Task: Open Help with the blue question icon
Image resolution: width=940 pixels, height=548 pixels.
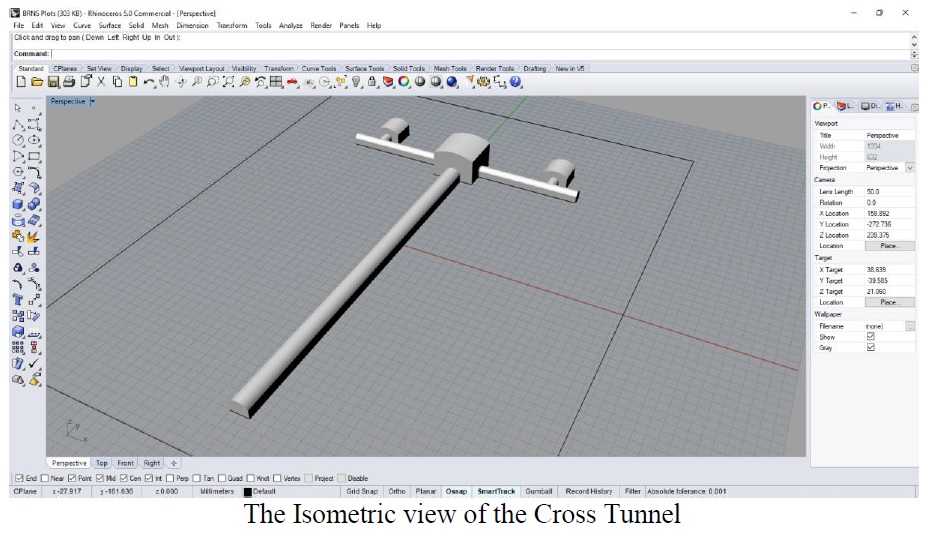Action: (516, 82)
